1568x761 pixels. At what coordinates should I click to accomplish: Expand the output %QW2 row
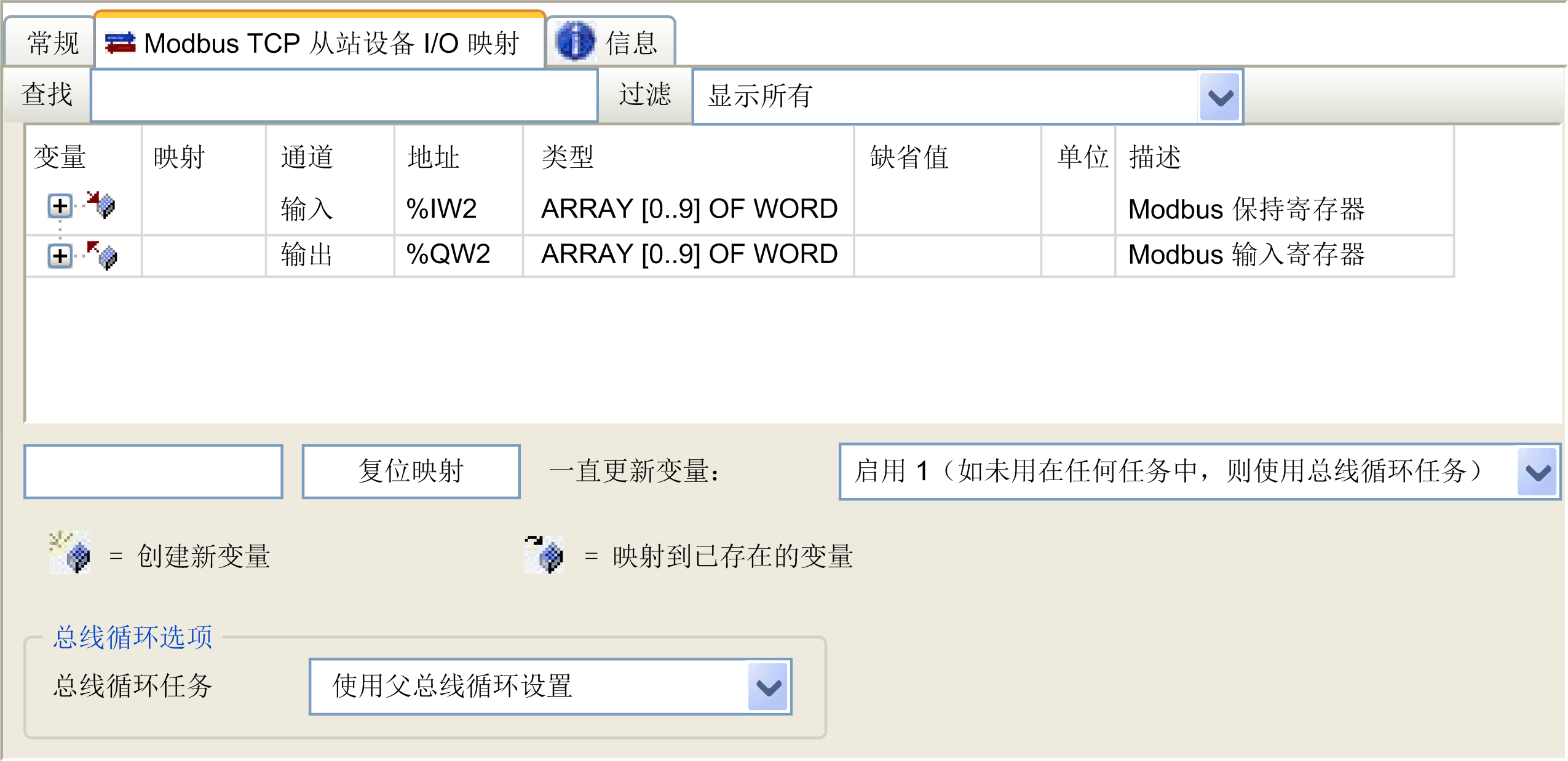coord(60,255)
